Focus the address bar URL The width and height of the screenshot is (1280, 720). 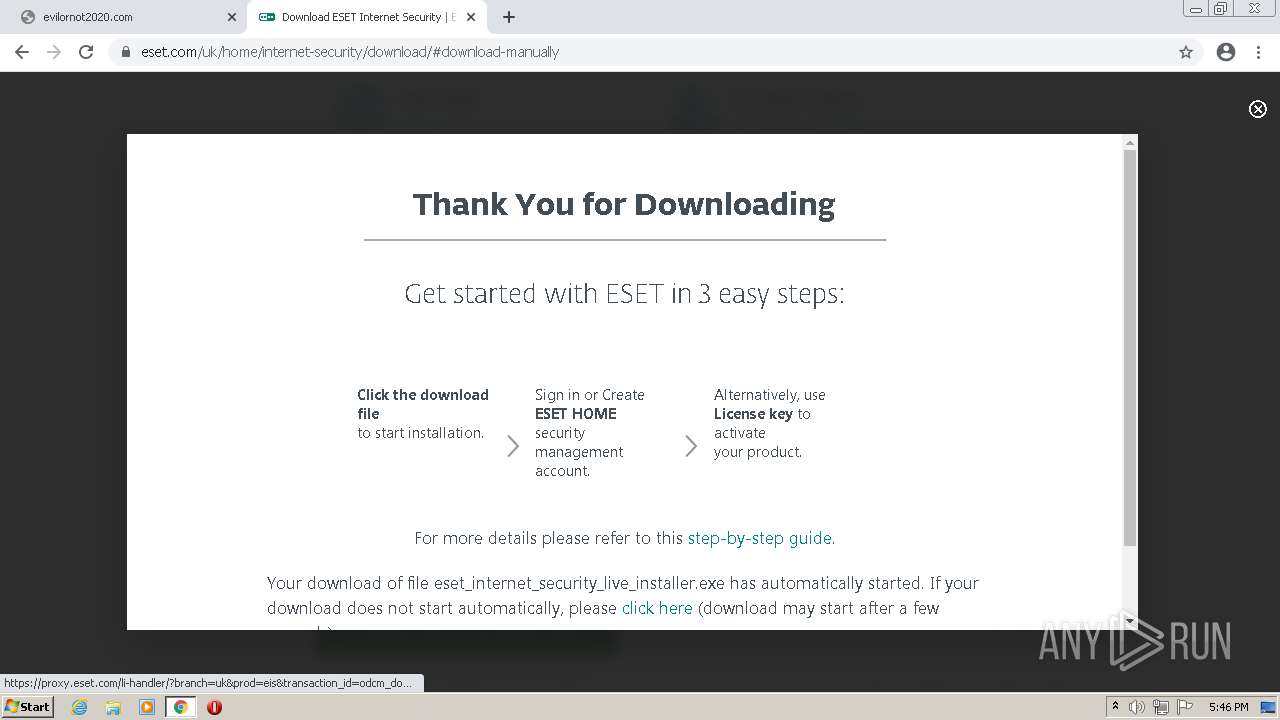(x=350, y=52)
